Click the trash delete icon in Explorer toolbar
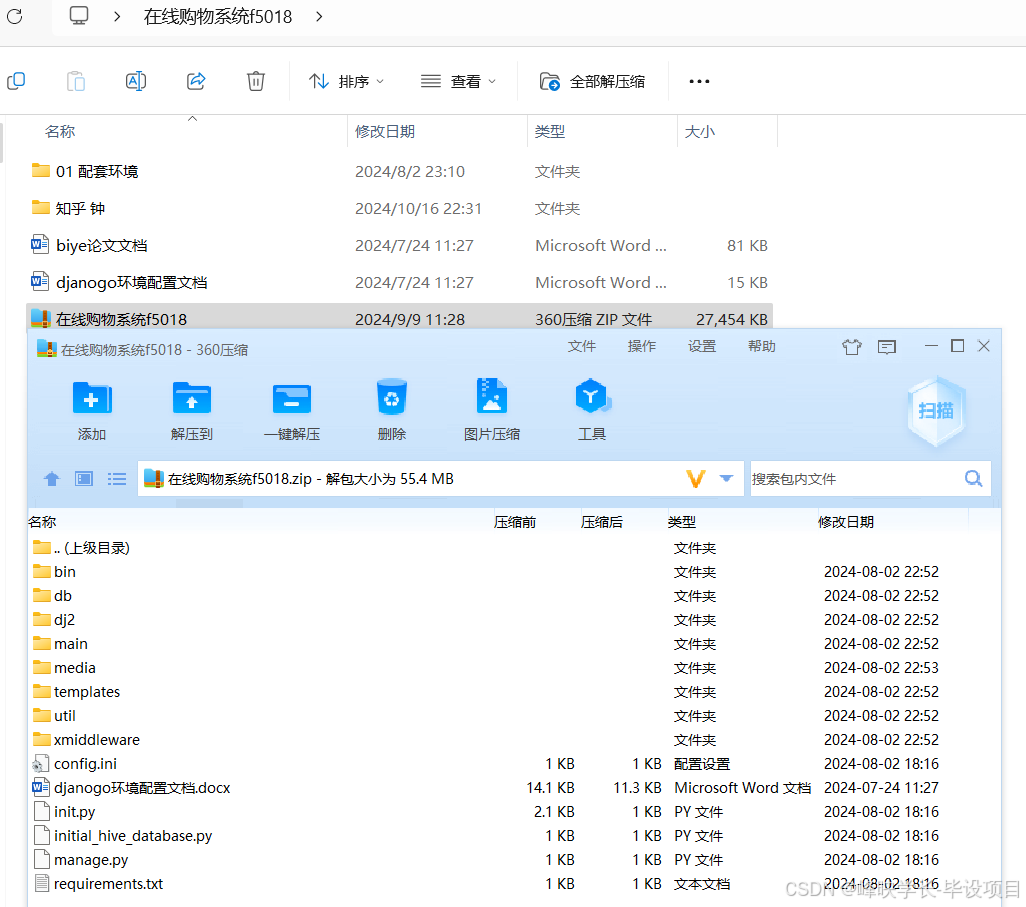1026x907 pixels. coord(256,81)
